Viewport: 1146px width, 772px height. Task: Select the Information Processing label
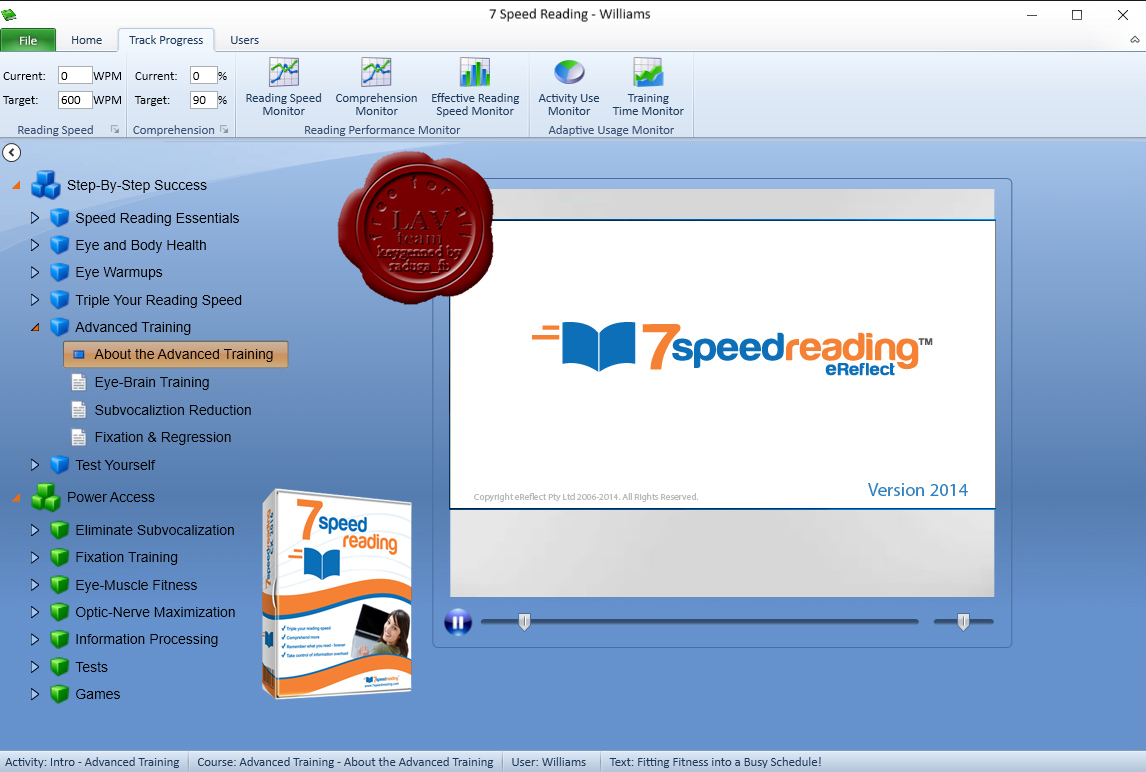[146, 639]
